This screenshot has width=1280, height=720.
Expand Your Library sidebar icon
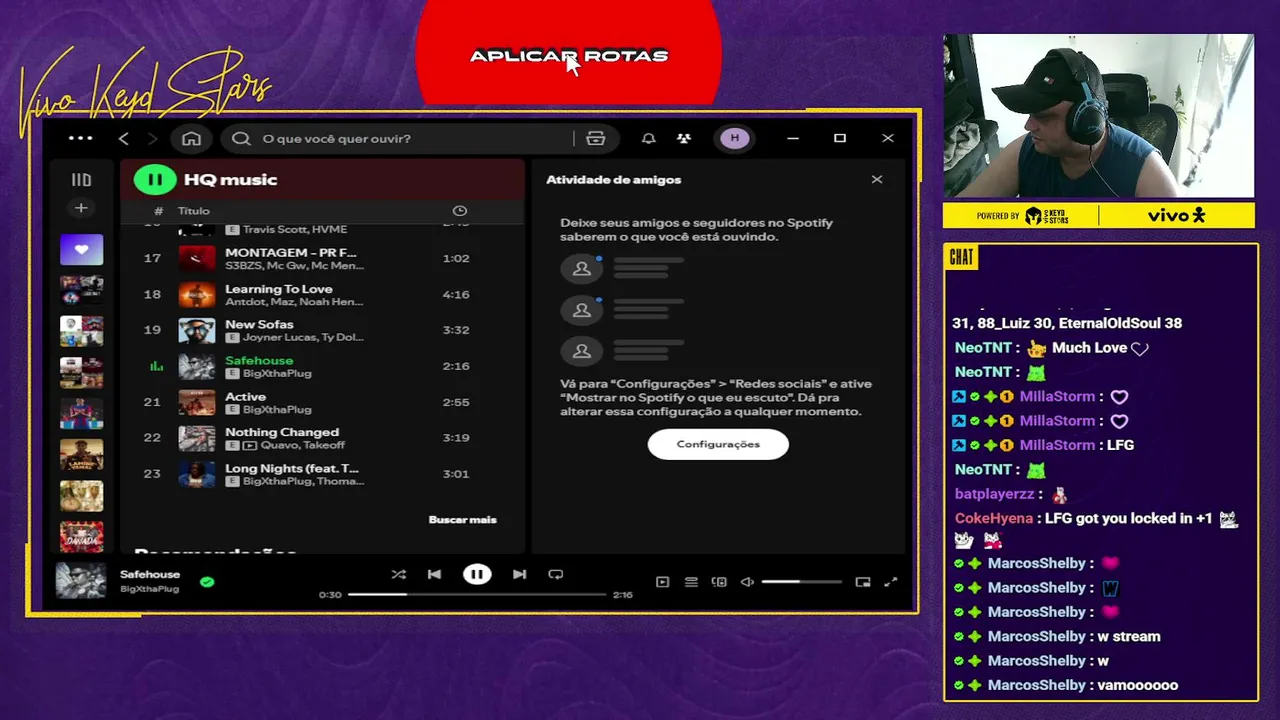(x=81, y=180)
